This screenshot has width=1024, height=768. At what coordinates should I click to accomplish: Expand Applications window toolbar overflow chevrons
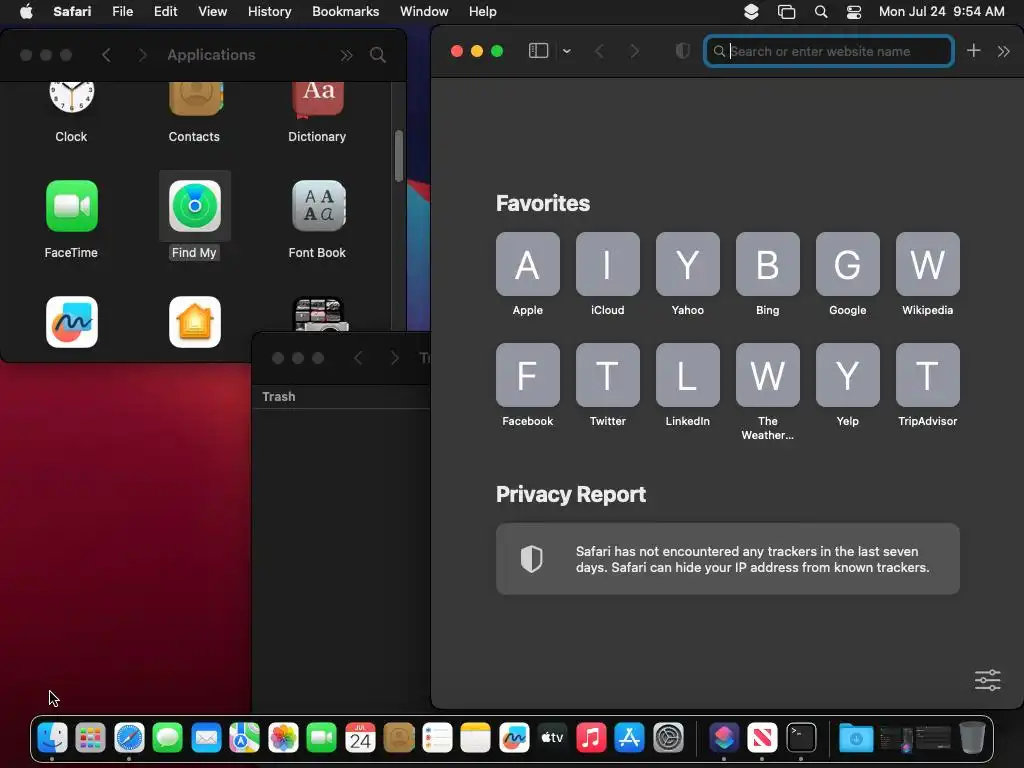point(346,55)
